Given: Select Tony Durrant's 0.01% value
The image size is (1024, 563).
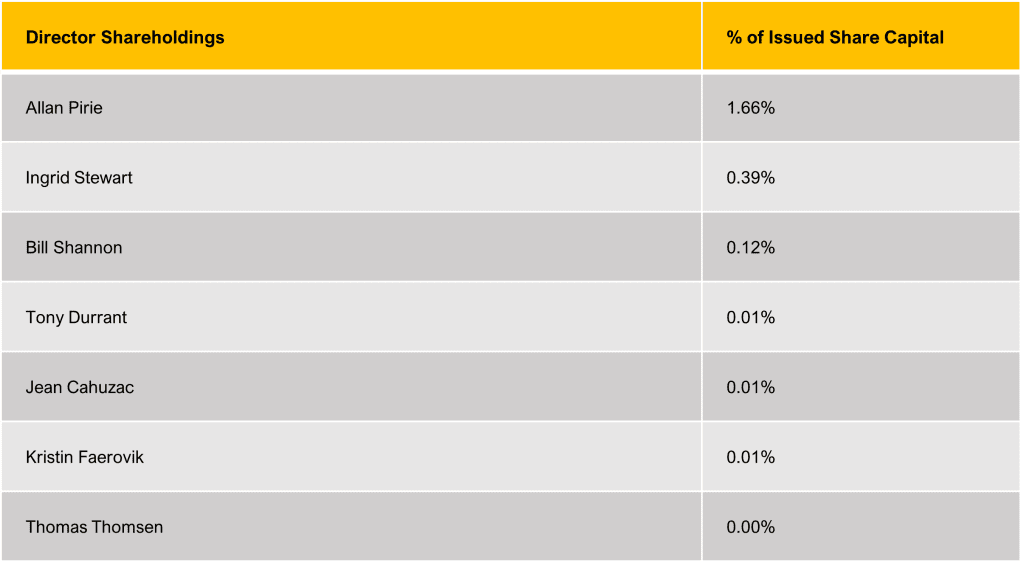Looking at the screenshot, I should (751, 318).
